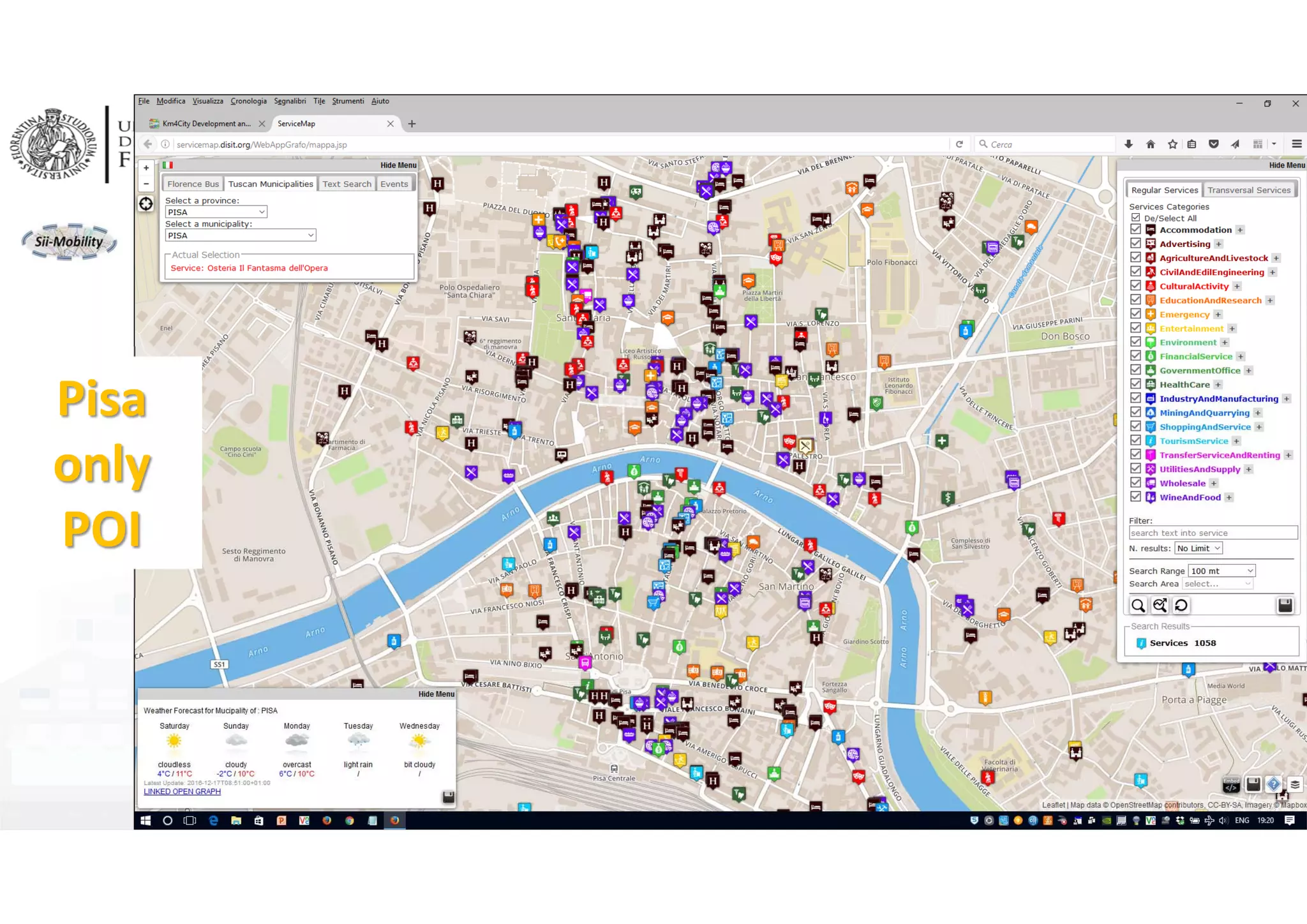
Task: Click the floppy save icon on map corner
Action: tap(1253, 784)
